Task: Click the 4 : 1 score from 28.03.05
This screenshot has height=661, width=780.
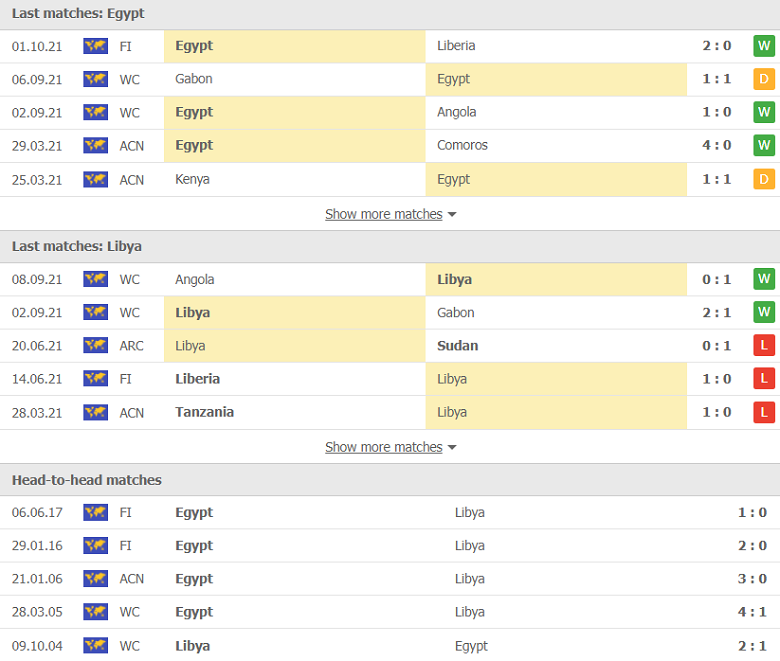Action: (751, 612)
